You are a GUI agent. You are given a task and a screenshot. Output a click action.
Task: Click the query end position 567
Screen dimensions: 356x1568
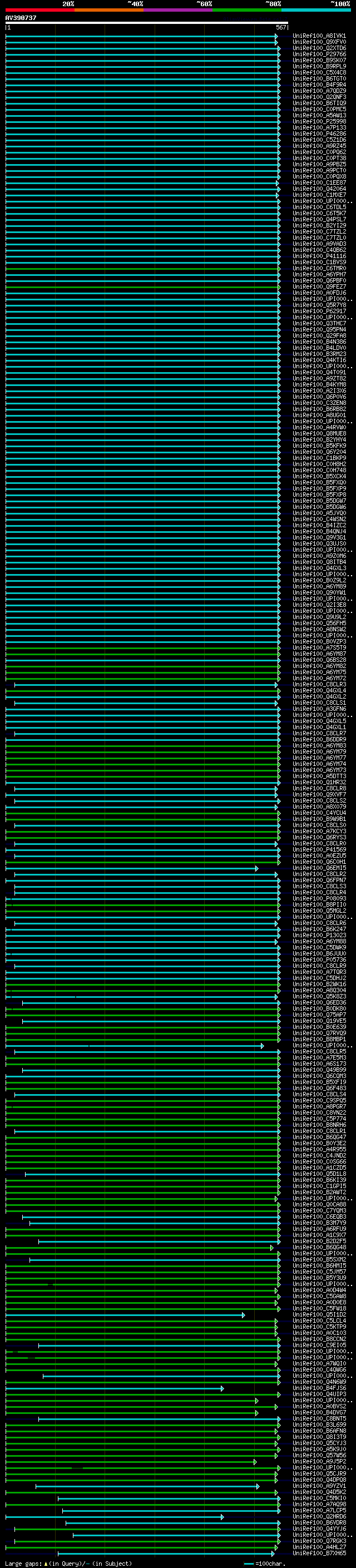(280, 27)
